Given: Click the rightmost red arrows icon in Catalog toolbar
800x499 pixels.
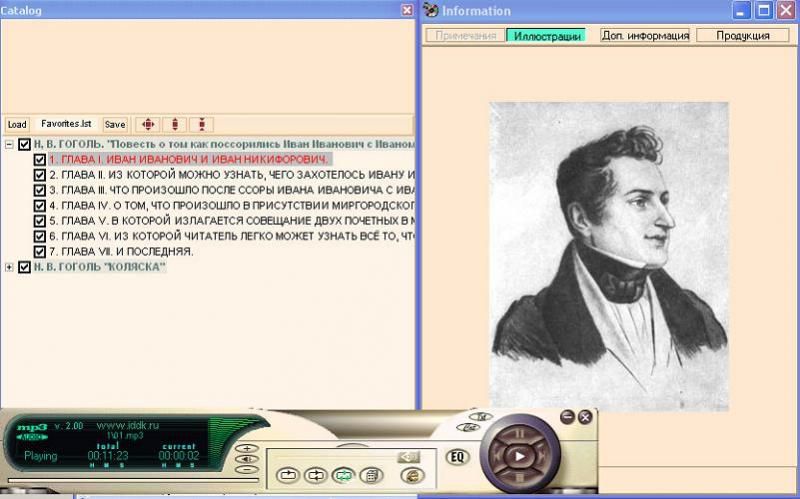Looking at the screenshot, I should point(202,124).
